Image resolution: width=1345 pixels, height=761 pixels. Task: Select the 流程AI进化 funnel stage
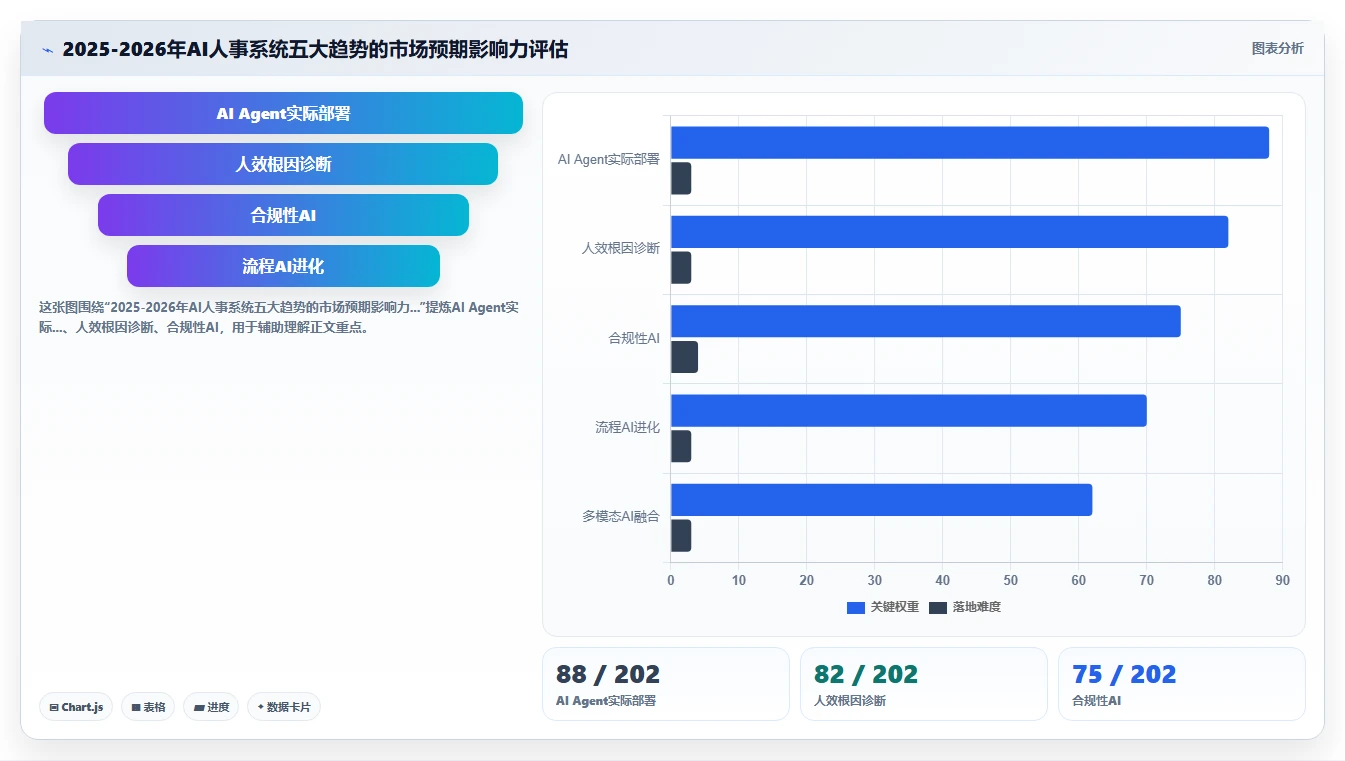tap(283, 266)
